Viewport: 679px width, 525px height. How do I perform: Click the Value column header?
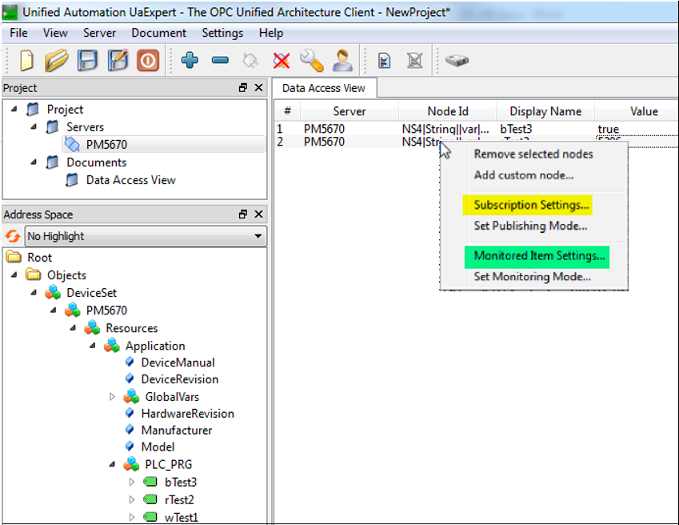coord(644,111)
